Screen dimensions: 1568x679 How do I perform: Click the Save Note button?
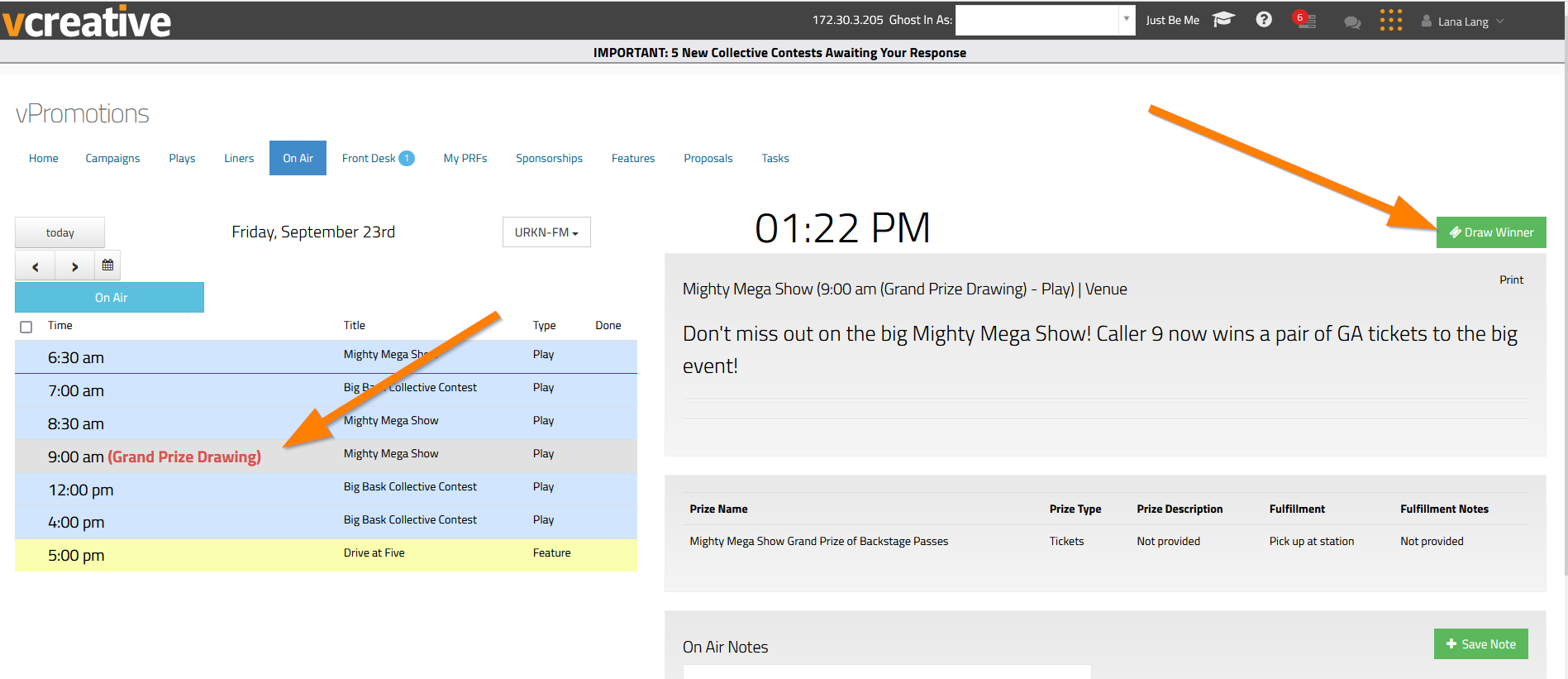pos(1480,644)
